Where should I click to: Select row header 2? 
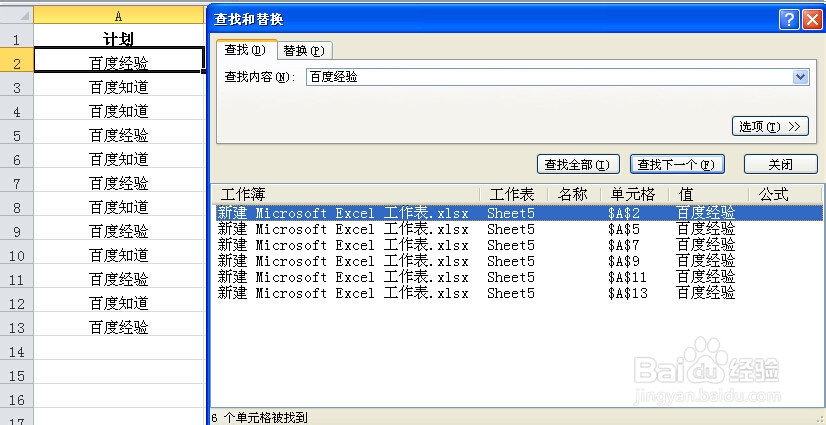tap(16, 60)
